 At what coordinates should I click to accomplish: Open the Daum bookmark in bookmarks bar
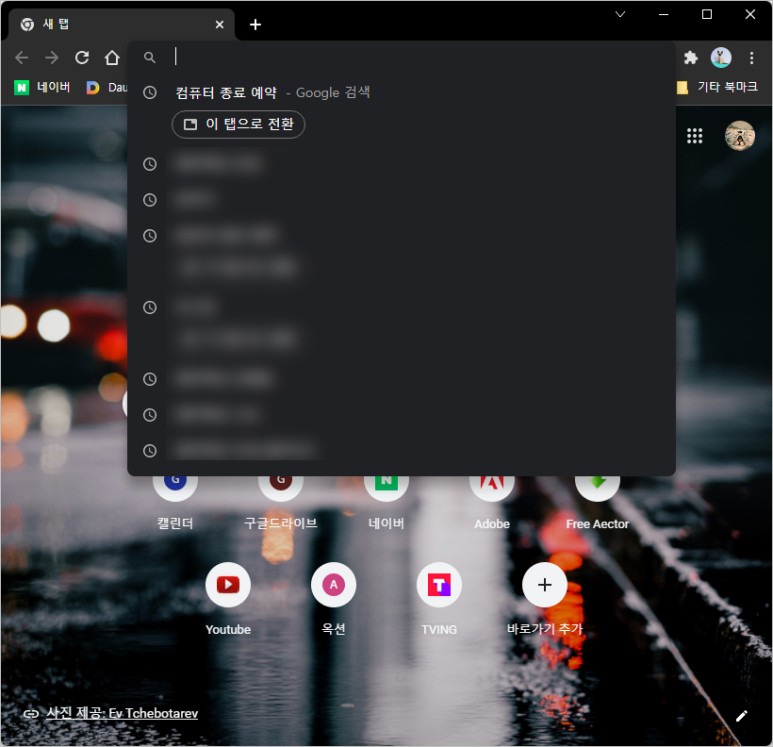tap(106, 87)
